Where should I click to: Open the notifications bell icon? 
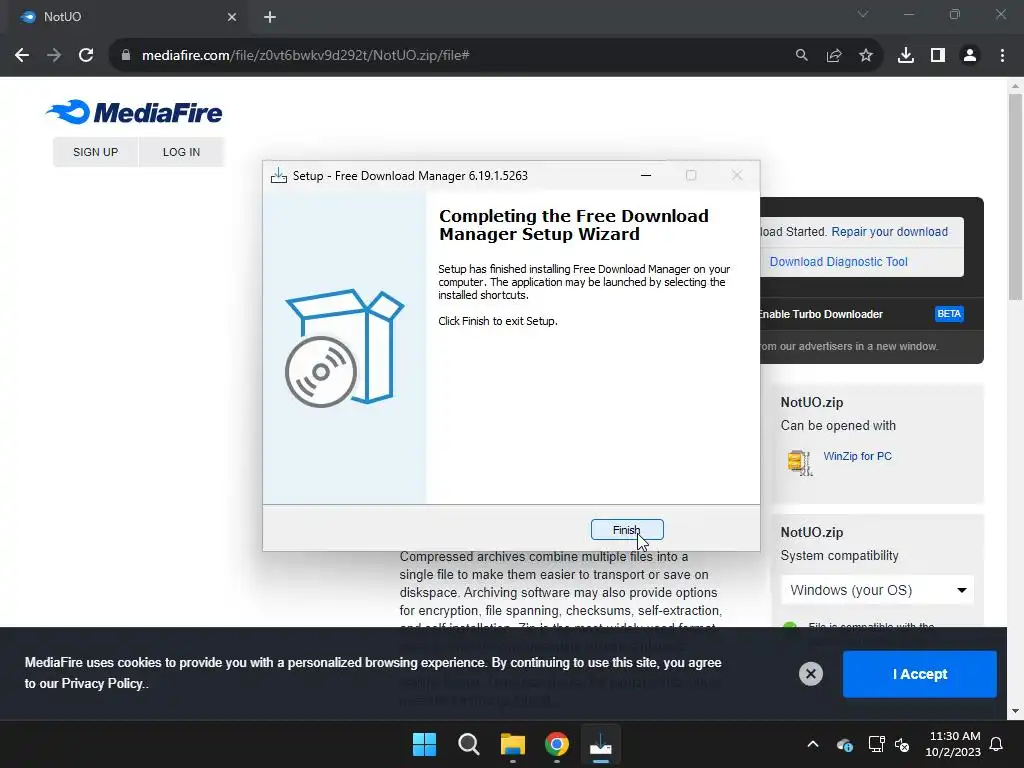(x=997, y=744)
